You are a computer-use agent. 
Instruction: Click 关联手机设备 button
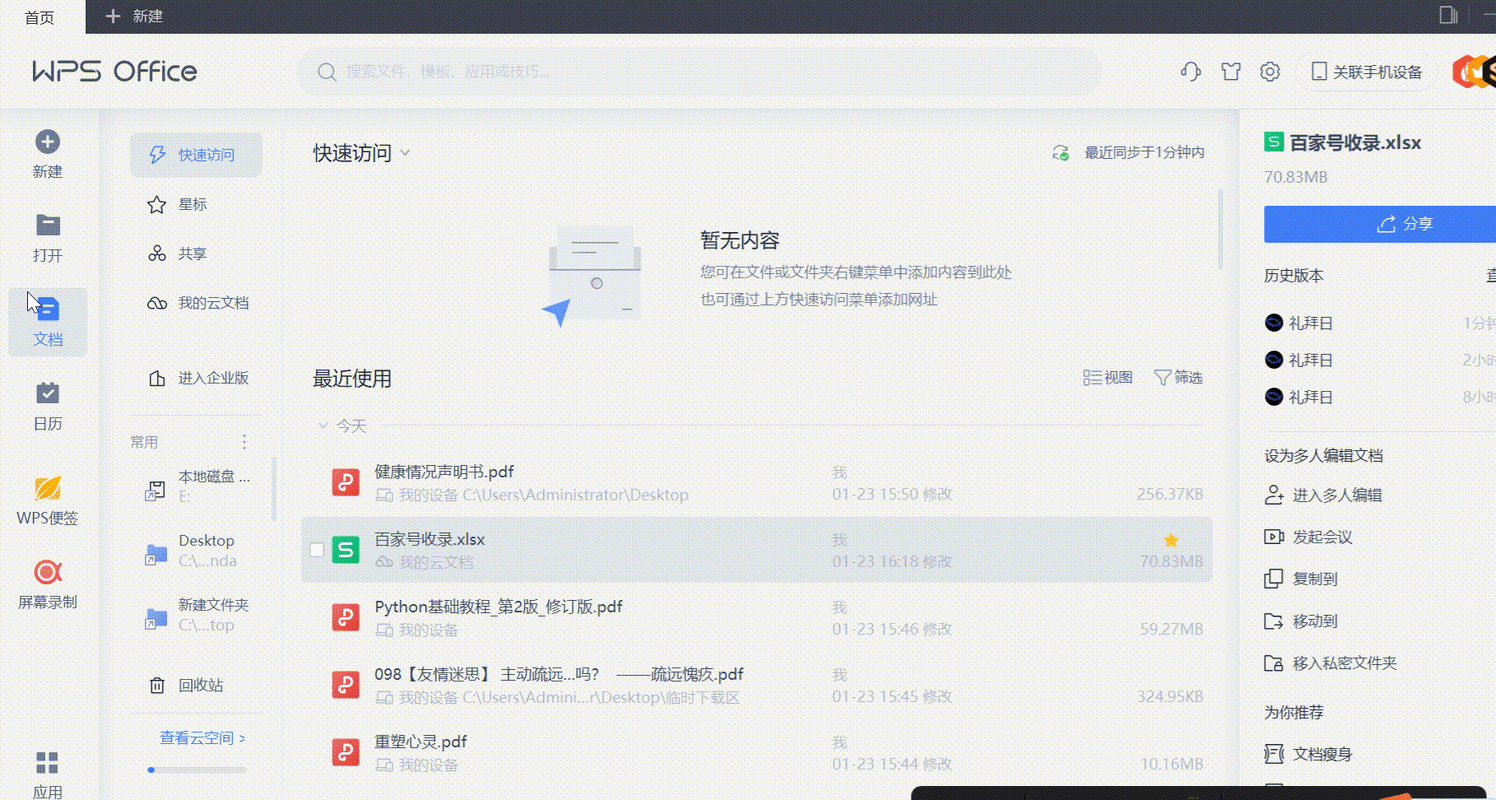1367,72
